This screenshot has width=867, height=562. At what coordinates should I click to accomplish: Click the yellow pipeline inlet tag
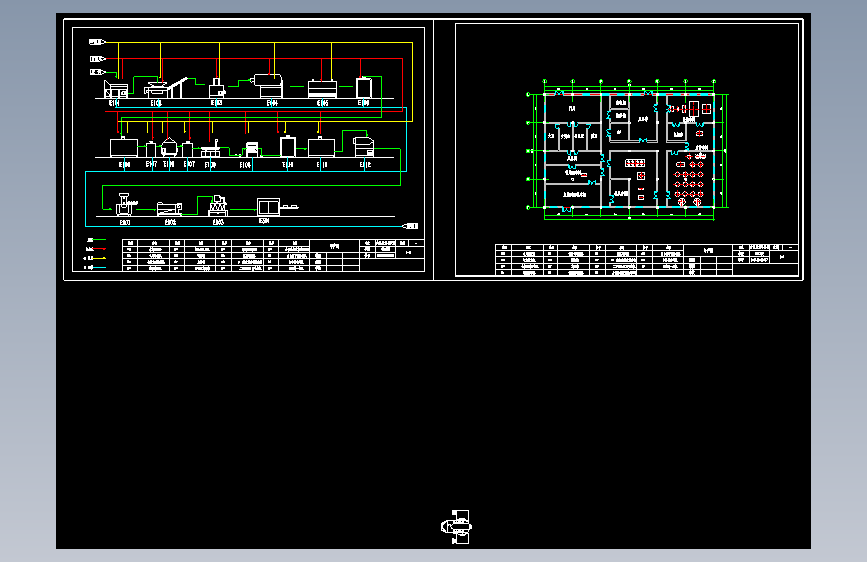tap(97, 42)
